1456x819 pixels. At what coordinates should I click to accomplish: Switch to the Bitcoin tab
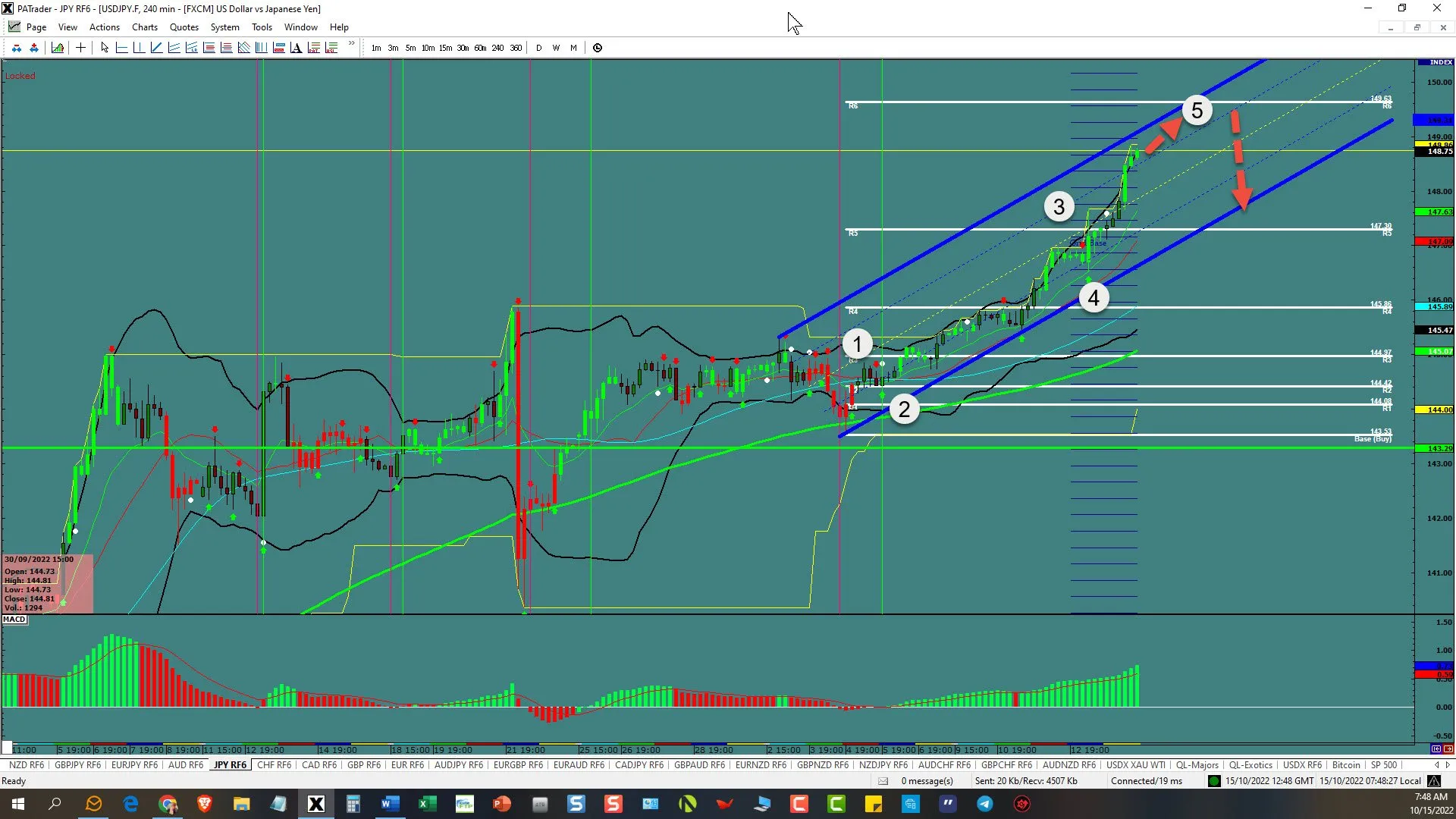1346,765
